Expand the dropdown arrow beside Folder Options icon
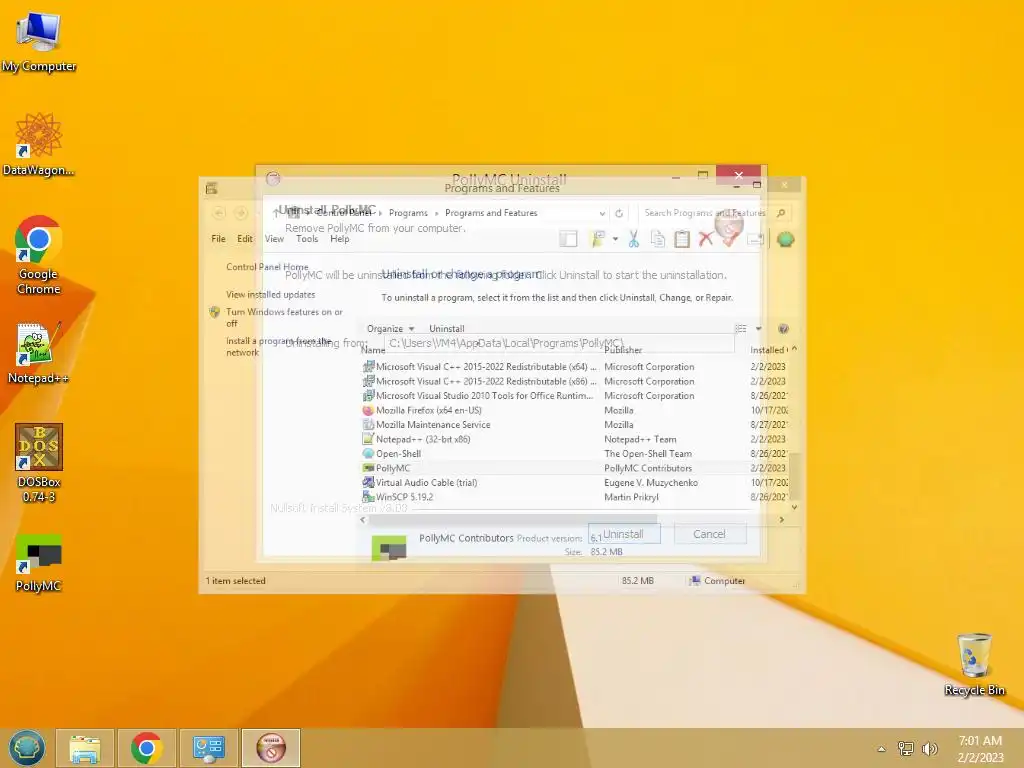This screenshot has height=768, width=1024. click(615, 239)
